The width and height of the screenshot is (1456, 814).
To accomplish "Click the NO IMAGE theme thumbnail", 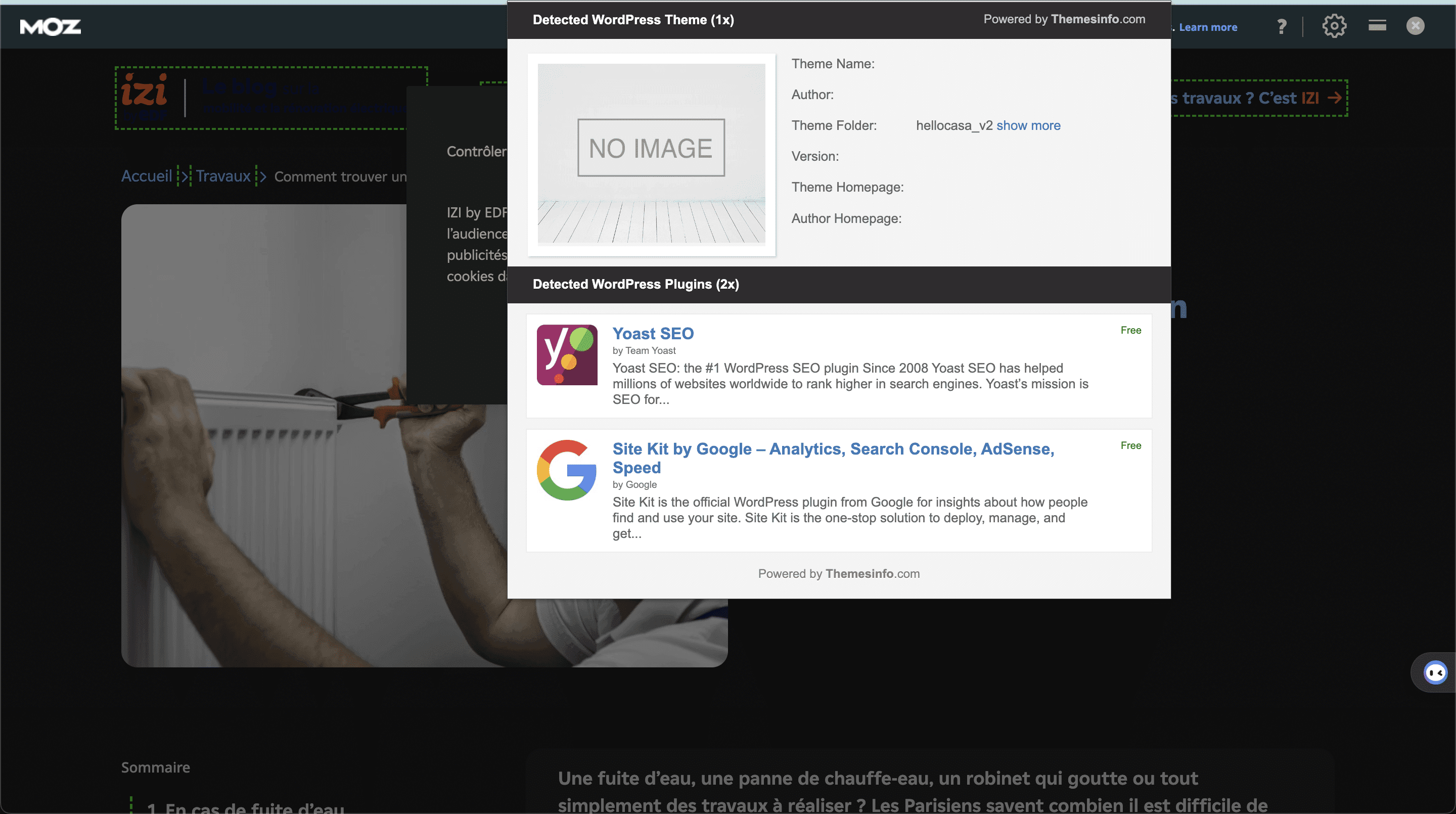I will [x=651, y=154].
